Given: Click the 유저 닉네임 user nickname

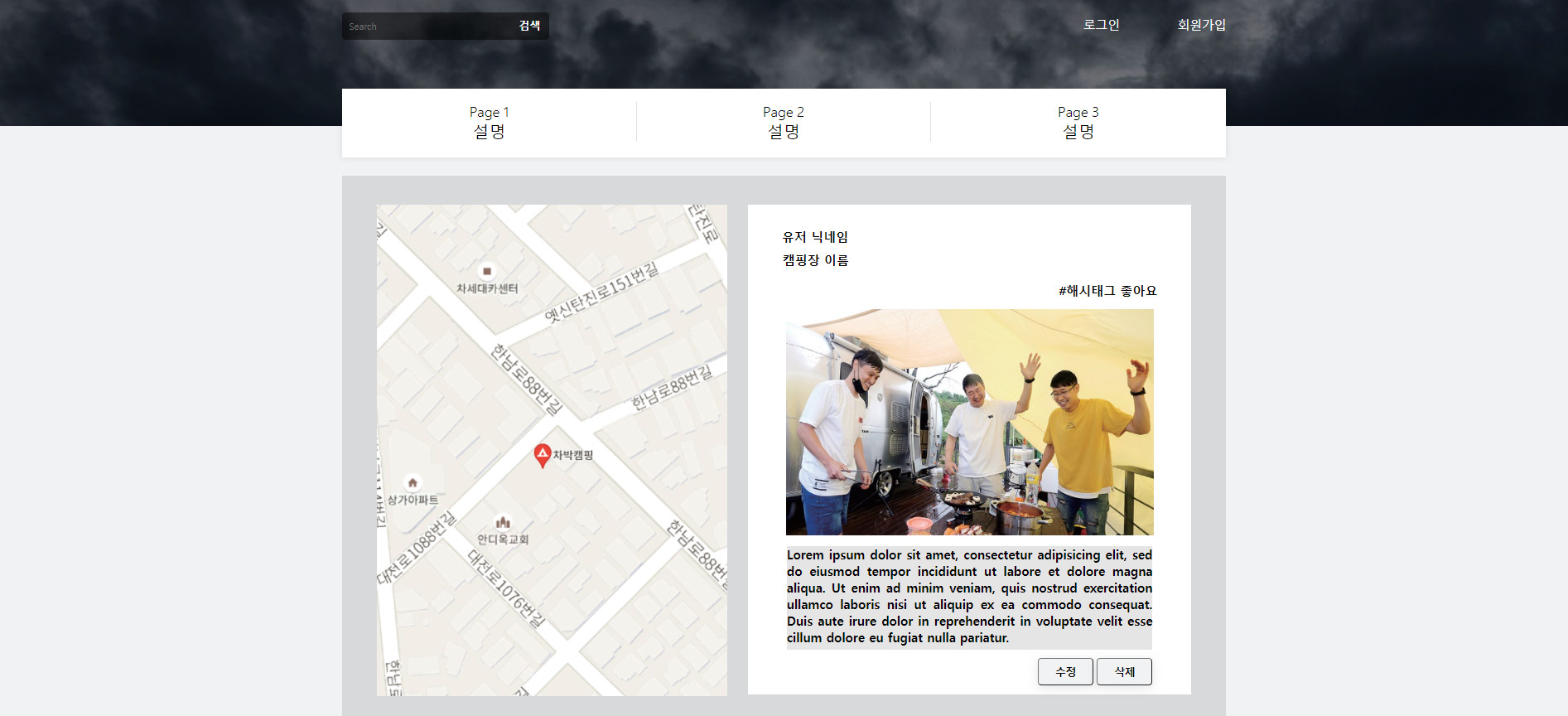Looking at the screenshot, I should pyautogui.click(x=815, y=237).
